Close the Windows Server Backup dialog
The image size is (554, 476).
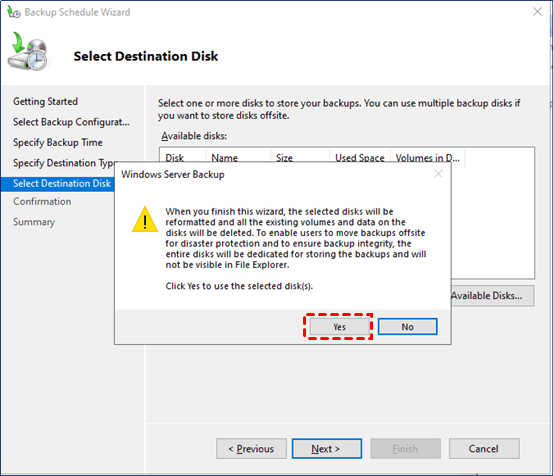(x=438, y=174)
